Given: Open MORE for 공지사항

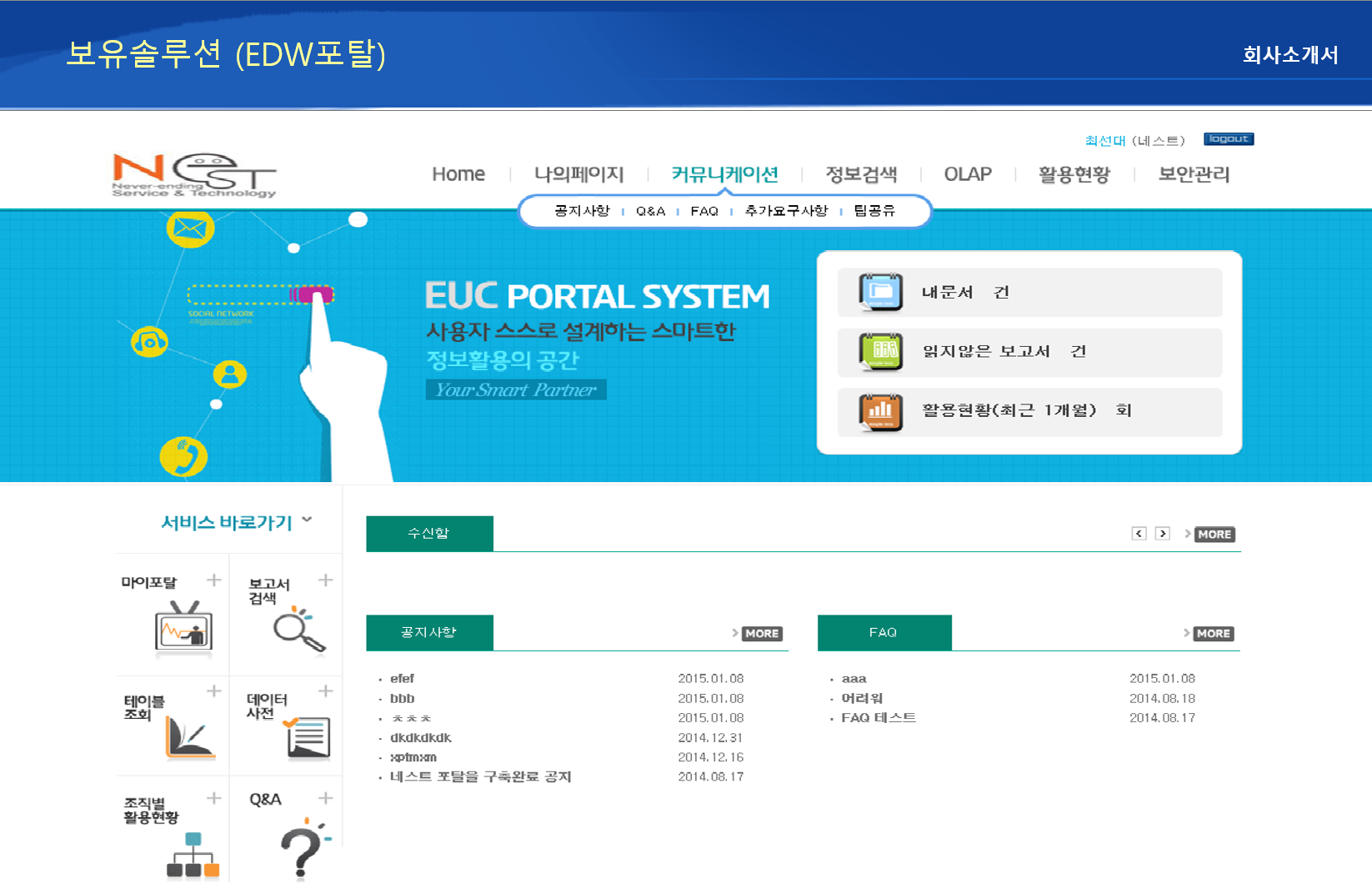Looking at the screenshot, I should [761, 634].
